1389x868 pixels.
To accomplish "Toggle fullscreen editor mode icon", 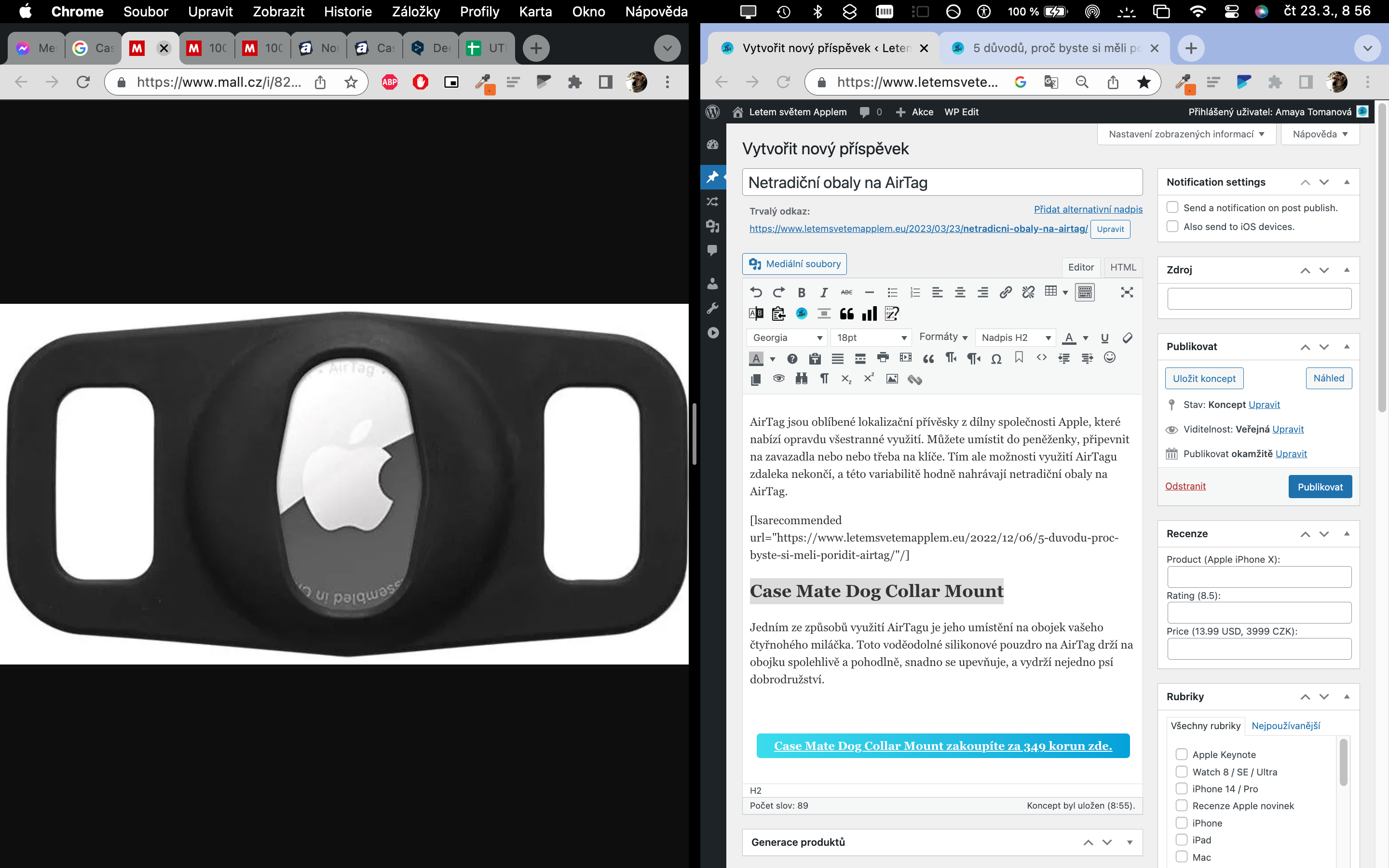I will click(x=1127, y=292).
